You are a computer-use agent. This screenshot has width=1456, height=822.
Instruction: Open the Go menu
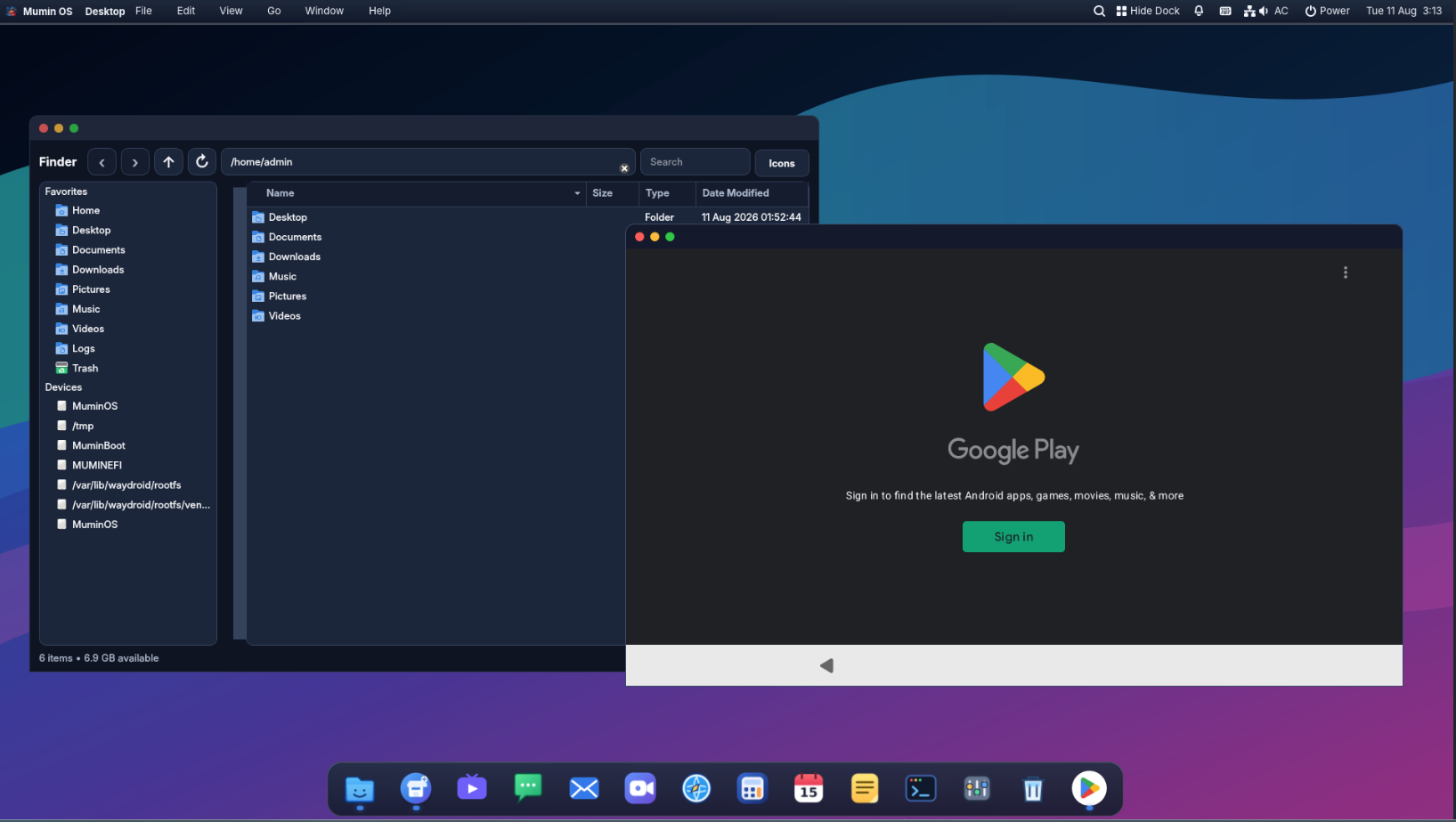(x=274, y=11)
